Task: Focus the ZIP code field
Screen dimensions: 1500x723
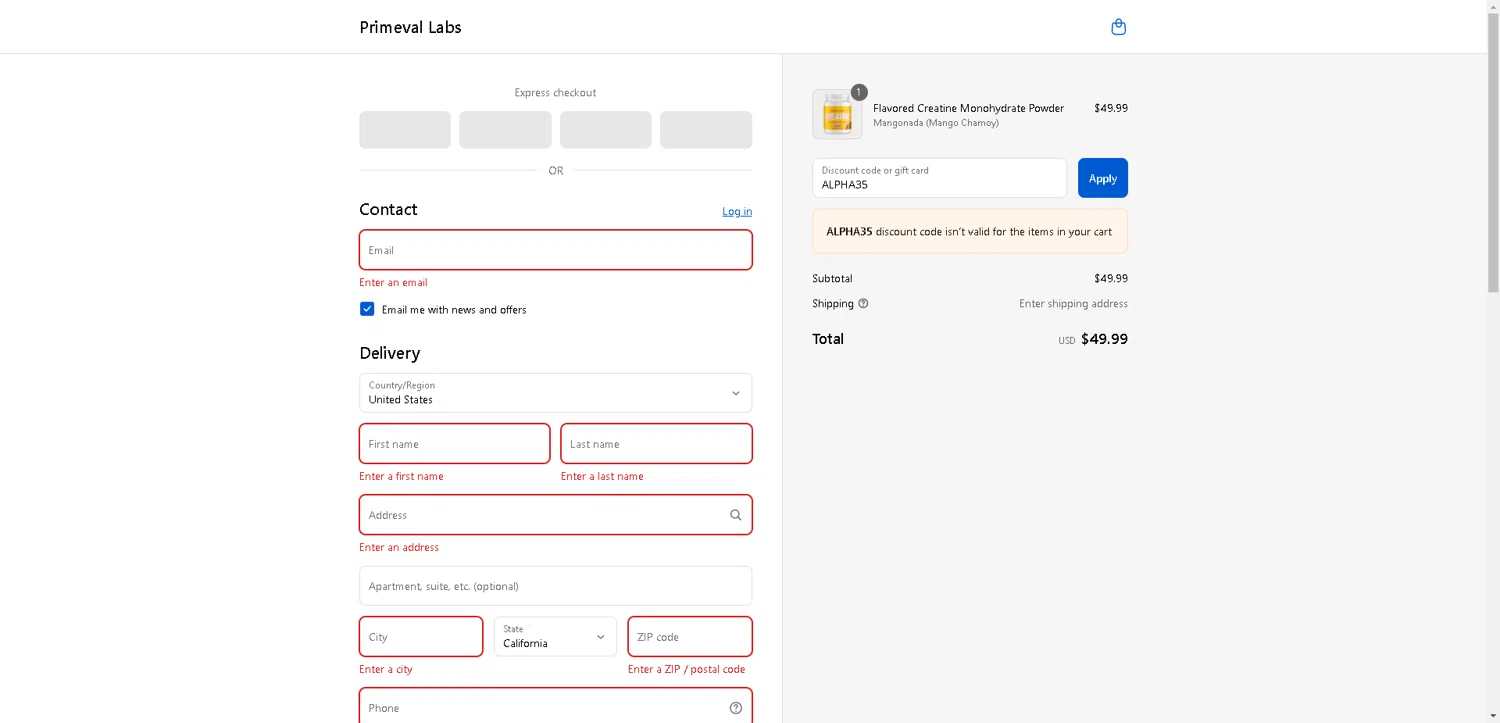Action: tap(690, 637)
